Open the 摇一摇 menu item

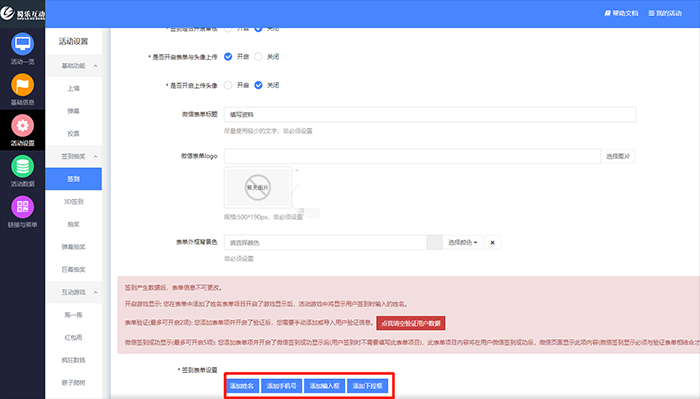74,315
